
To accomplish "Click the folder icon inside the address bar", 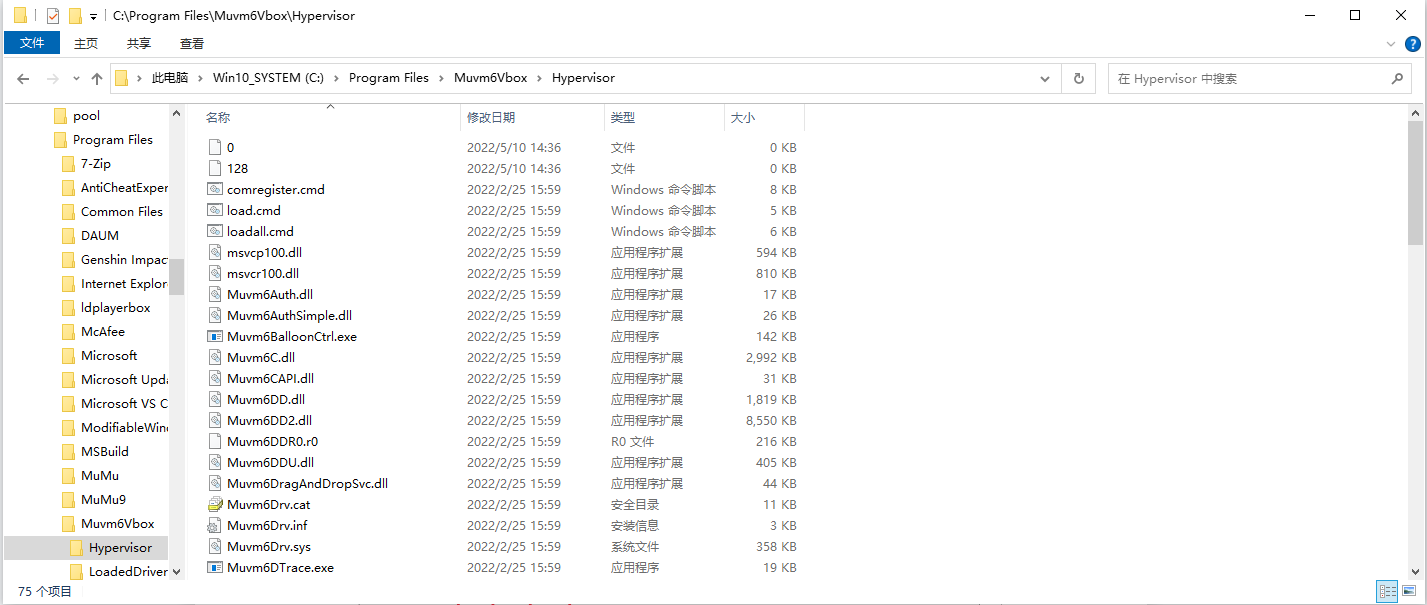I will tap(121, 78).
